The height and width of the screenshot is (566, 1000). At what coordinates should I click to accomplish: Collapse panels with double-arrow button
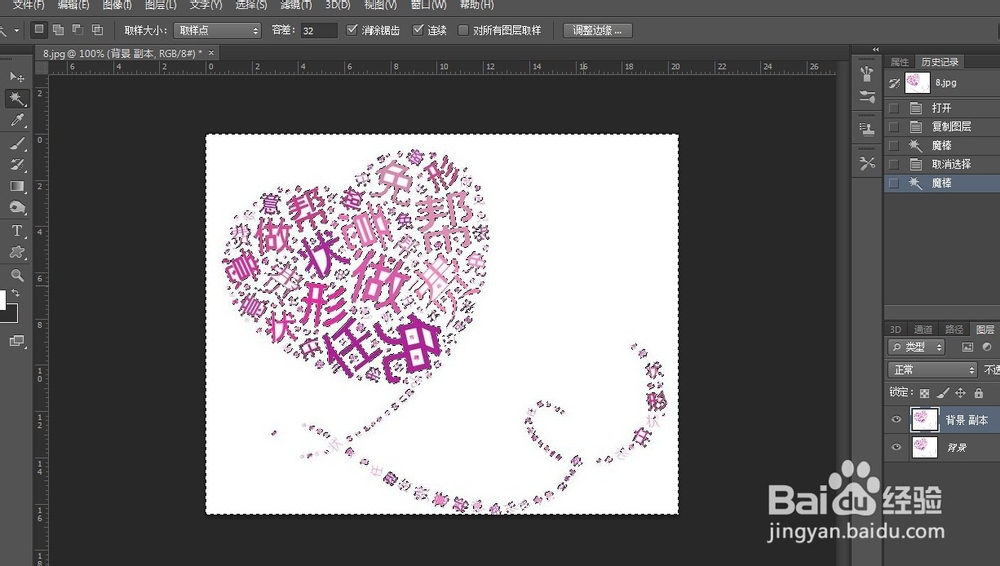click(x=876, y=49)
